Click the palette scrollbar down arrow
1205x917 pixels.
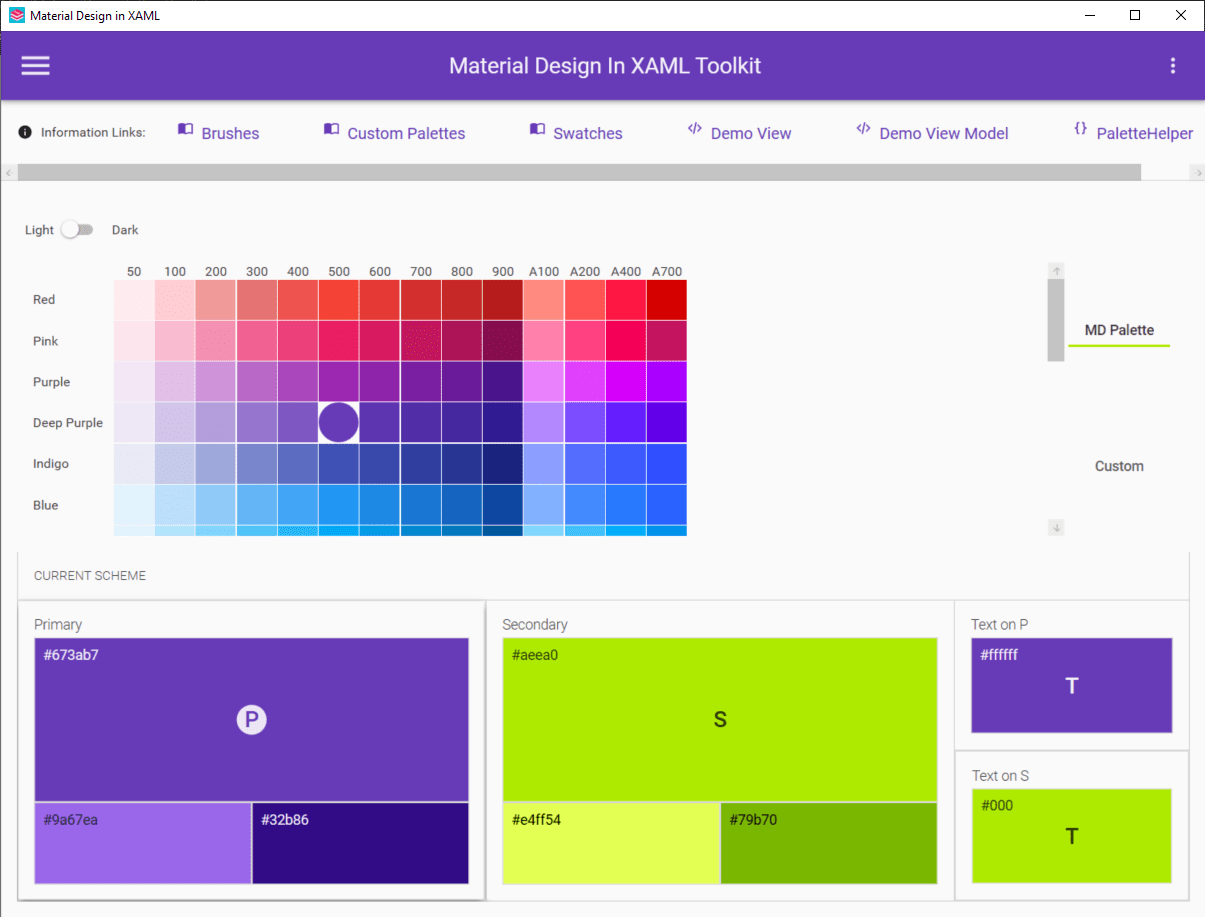[x=1056, y=528]
